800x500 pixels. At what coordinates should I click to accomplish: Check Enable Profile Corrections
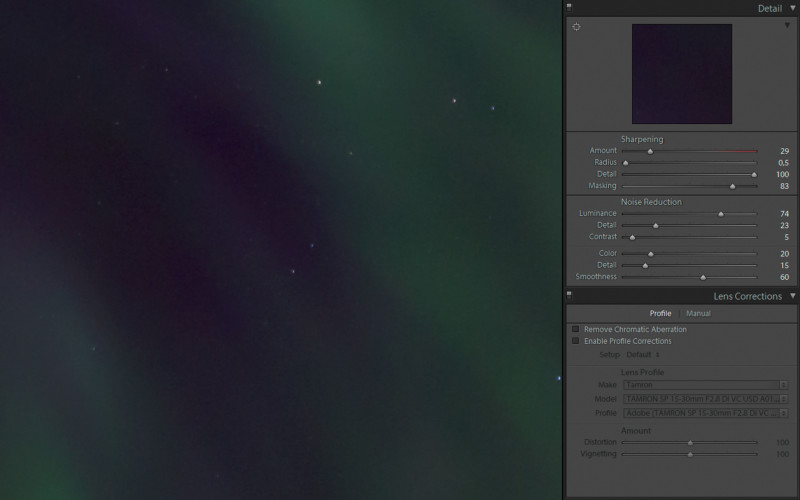point(576,341)
